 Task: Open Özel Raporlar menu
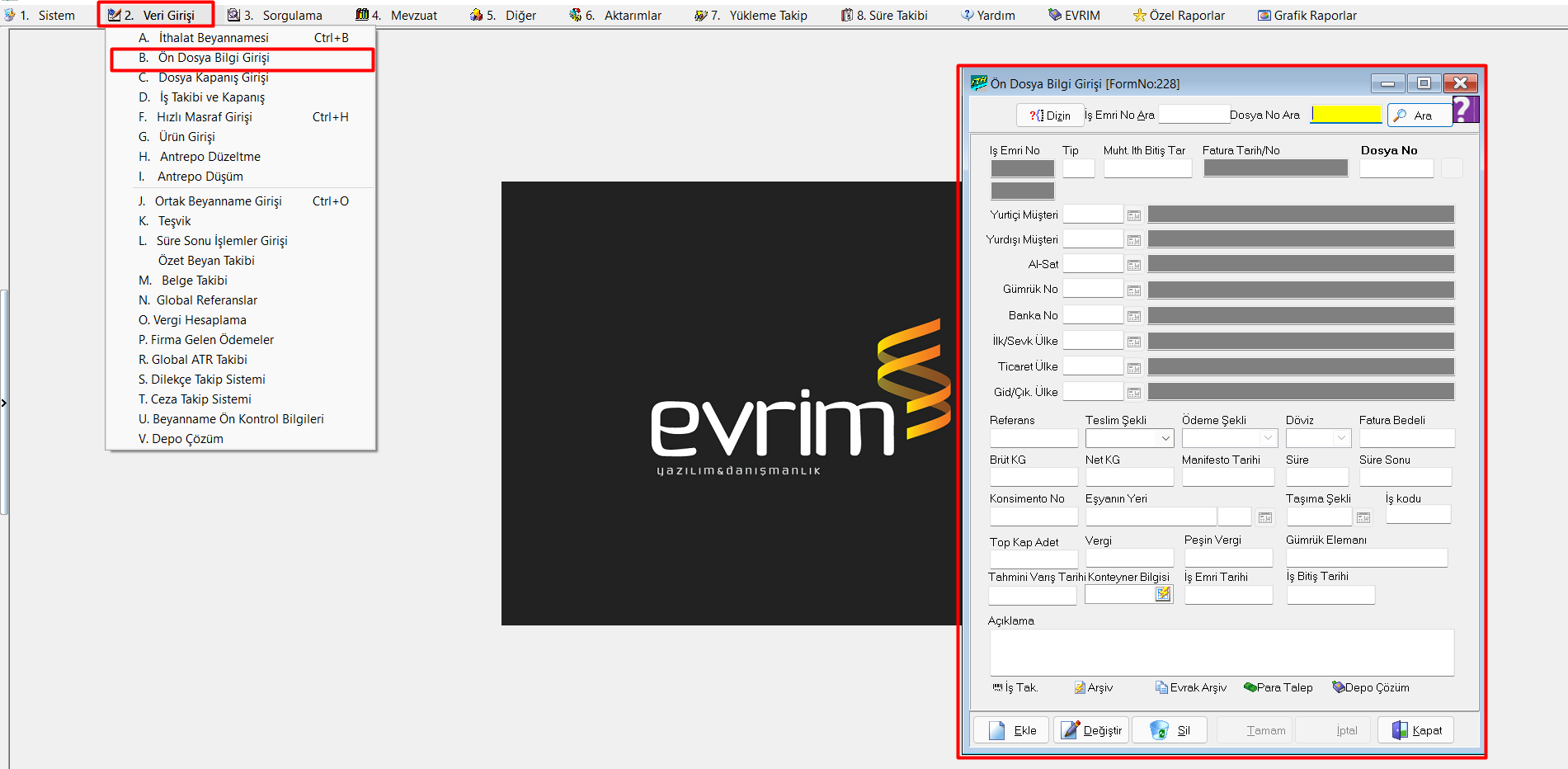[x=1179, y=15]
